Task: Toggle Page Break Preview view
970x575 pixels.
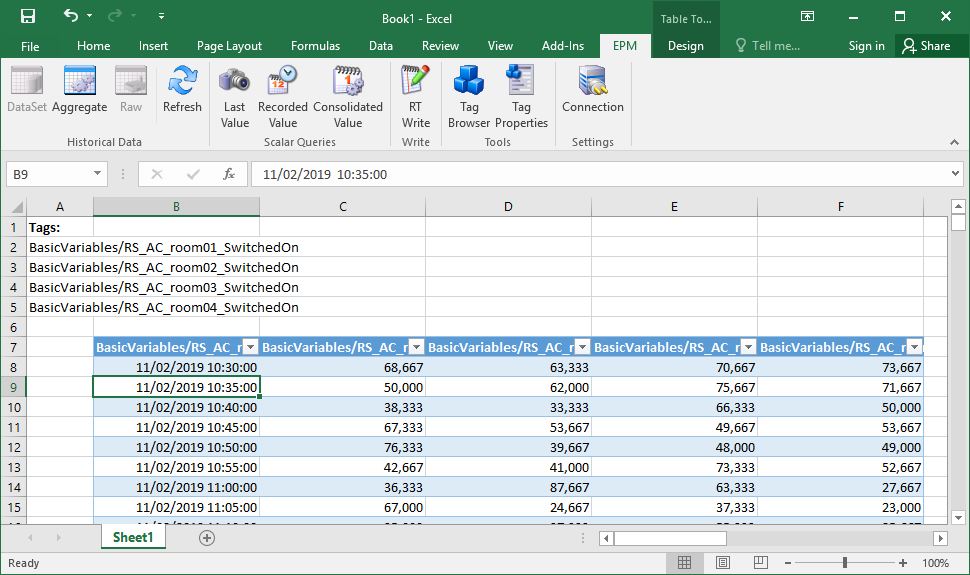Action: pyautogui.click(x=760, y=563)
